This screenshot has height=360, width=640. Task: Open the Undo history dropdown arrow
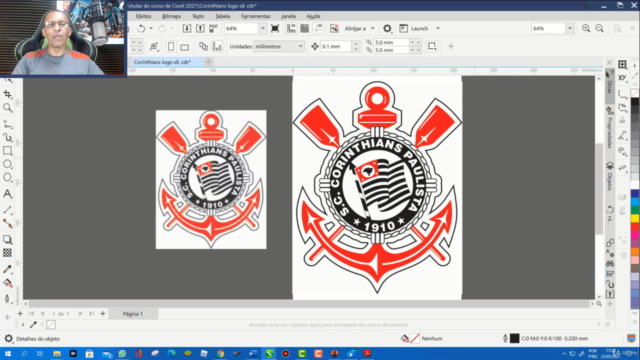point(151,29)
